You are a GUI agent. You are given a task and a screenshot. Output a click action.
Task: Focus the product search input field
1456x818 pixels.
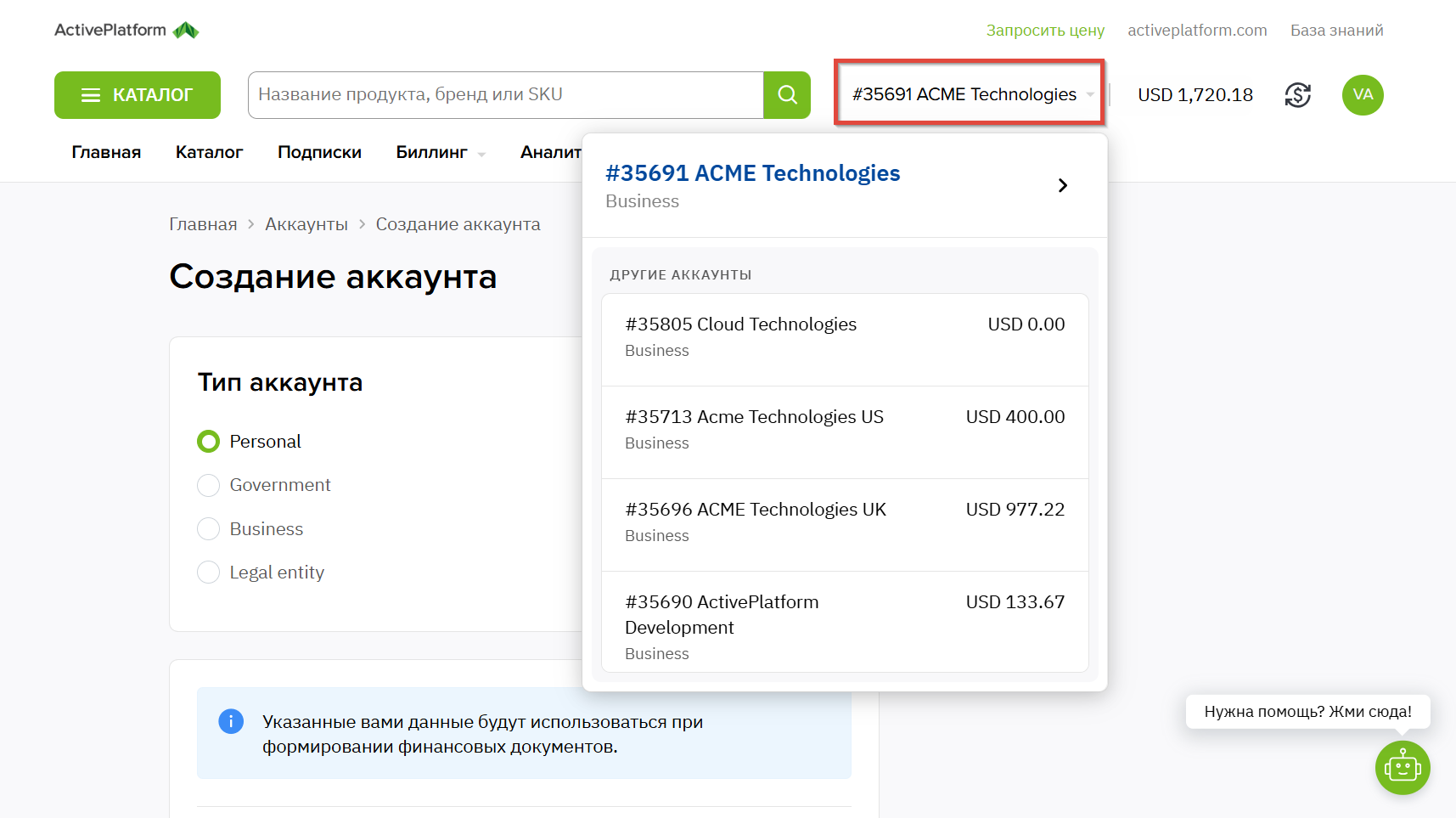(506, 95)
